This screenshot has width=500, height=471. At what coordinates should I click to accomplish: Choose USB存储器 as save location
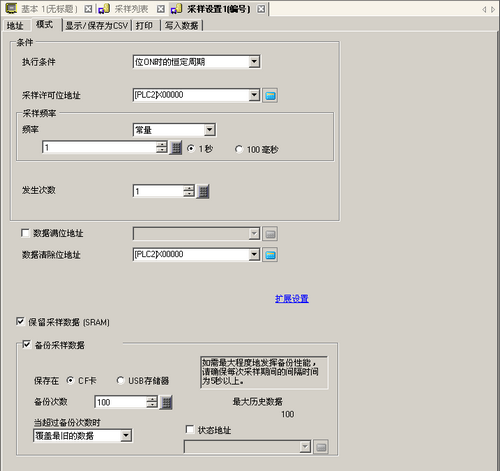[120, 380]
